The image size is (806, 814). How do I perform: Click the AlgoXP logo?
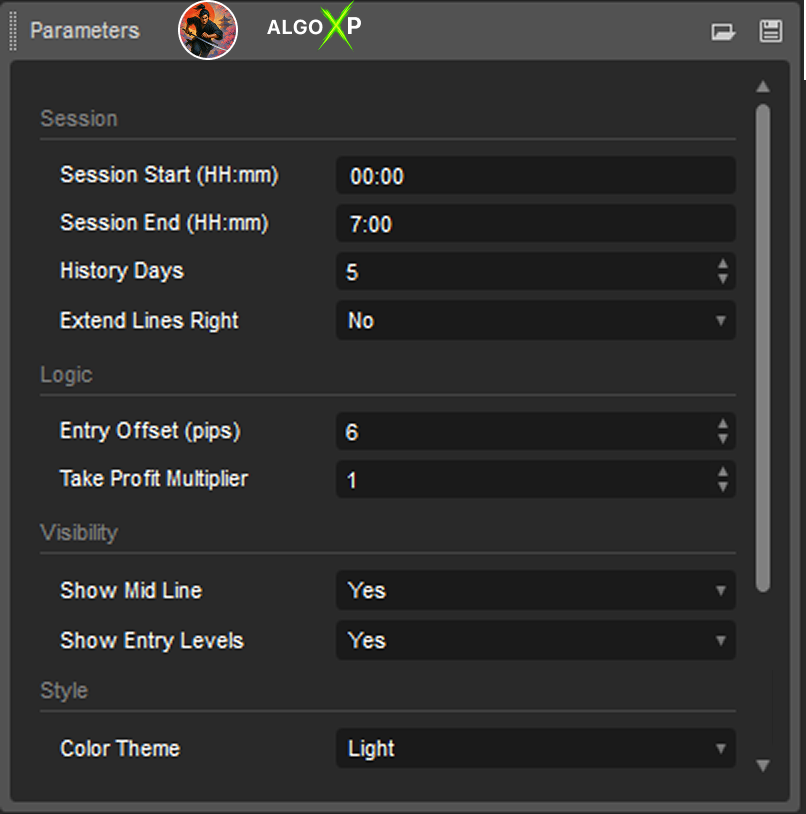point(314,28)
